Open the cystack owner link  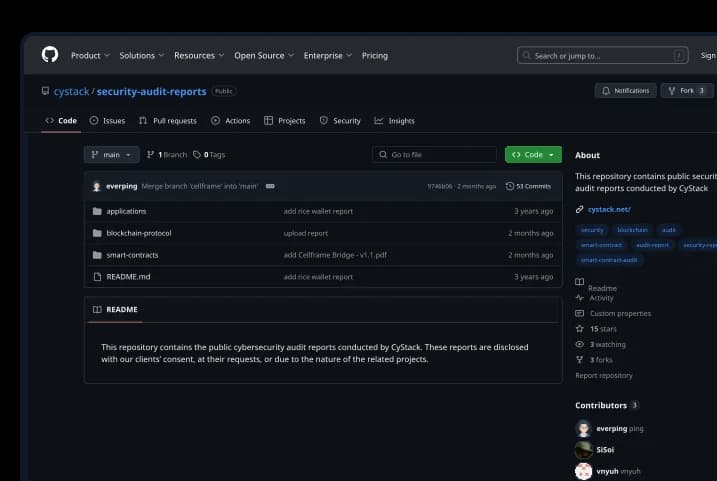[x=71, y=91]
